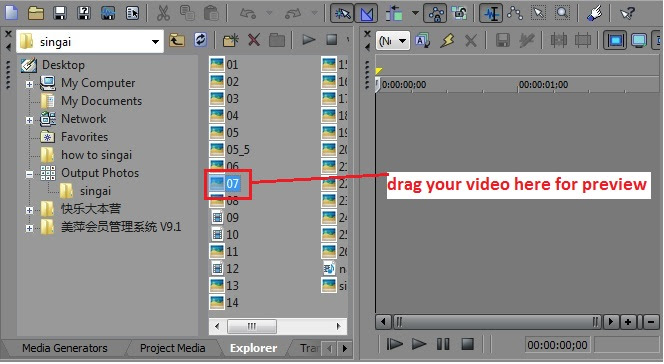Click the Save As icon with question mark
This screenshot has width=664, height=364.
(x=84, y=13)
